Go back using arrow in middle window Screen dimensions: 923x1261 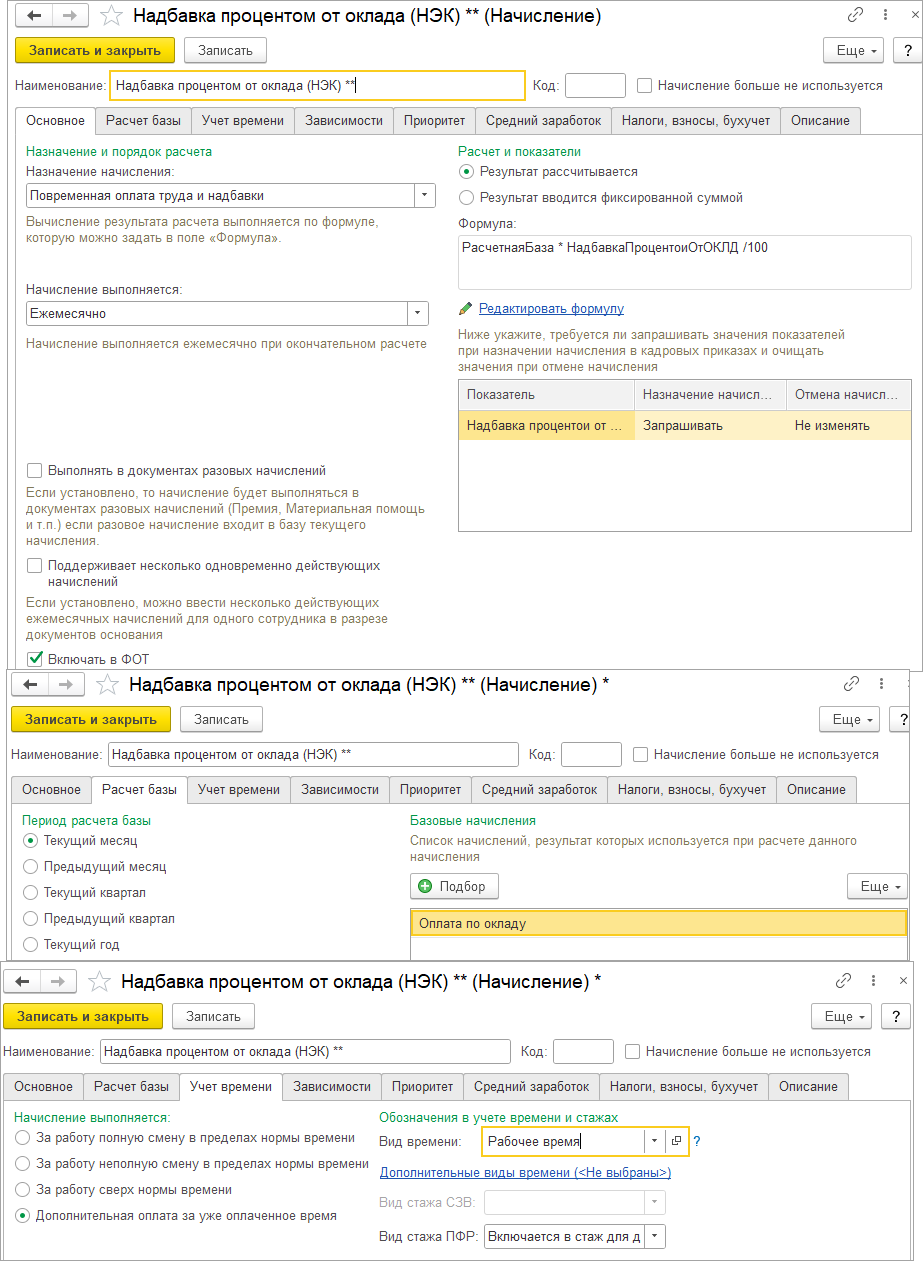(30, 684)
